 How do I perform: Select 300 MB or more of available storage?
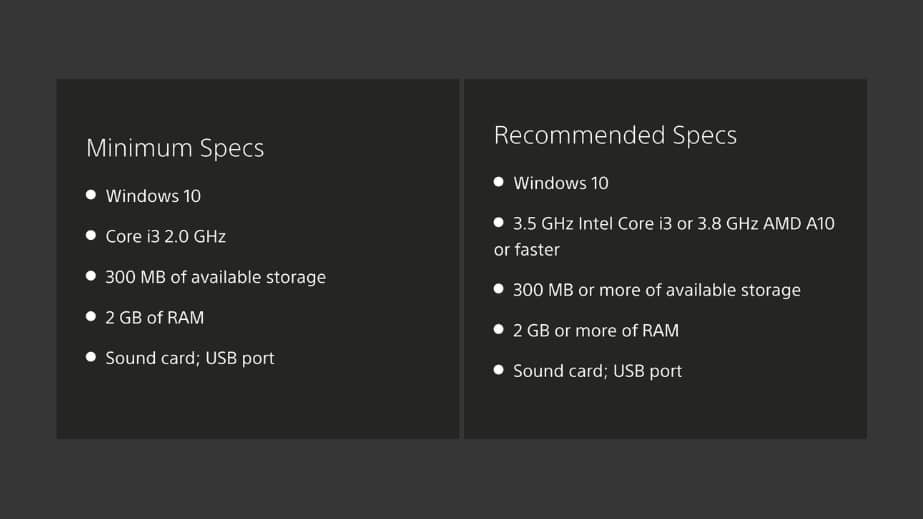pyautogui.click(x=657, y=290)
